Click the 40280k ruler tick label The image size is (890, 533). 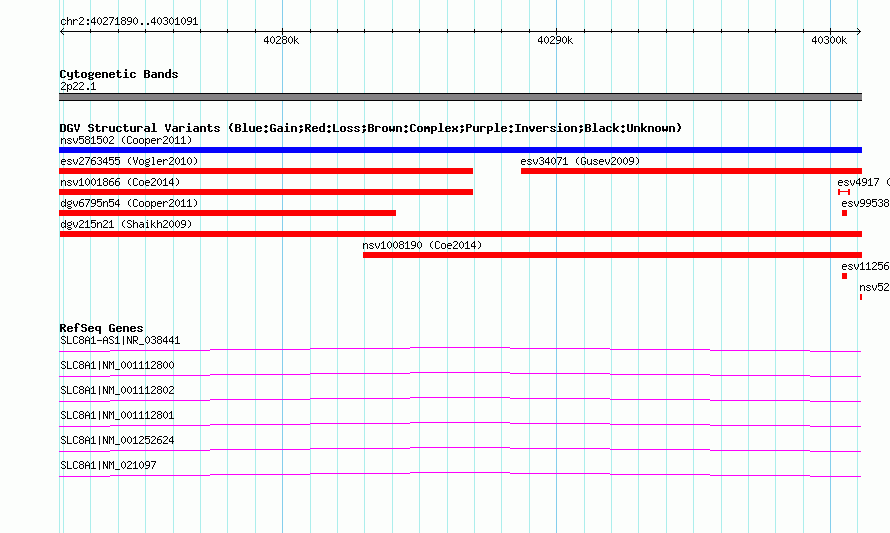(281, 40)
